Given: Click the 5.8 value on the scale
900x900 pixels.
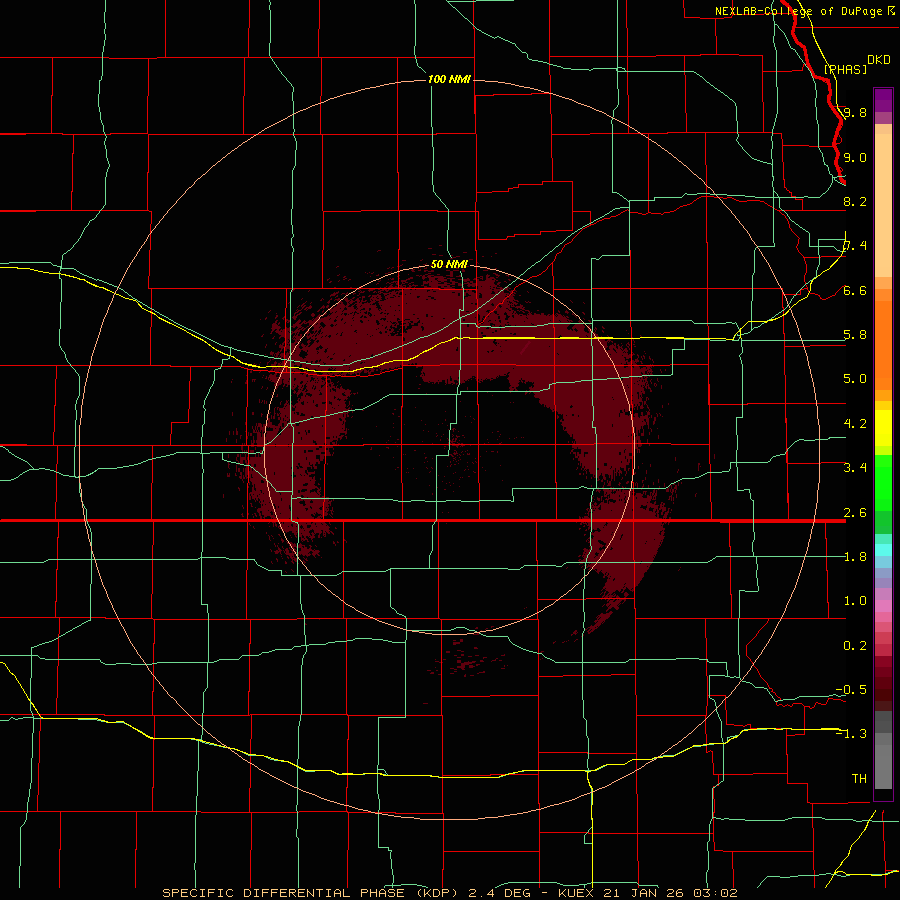Looking at the screenshot, I should (x=855, y=335).
